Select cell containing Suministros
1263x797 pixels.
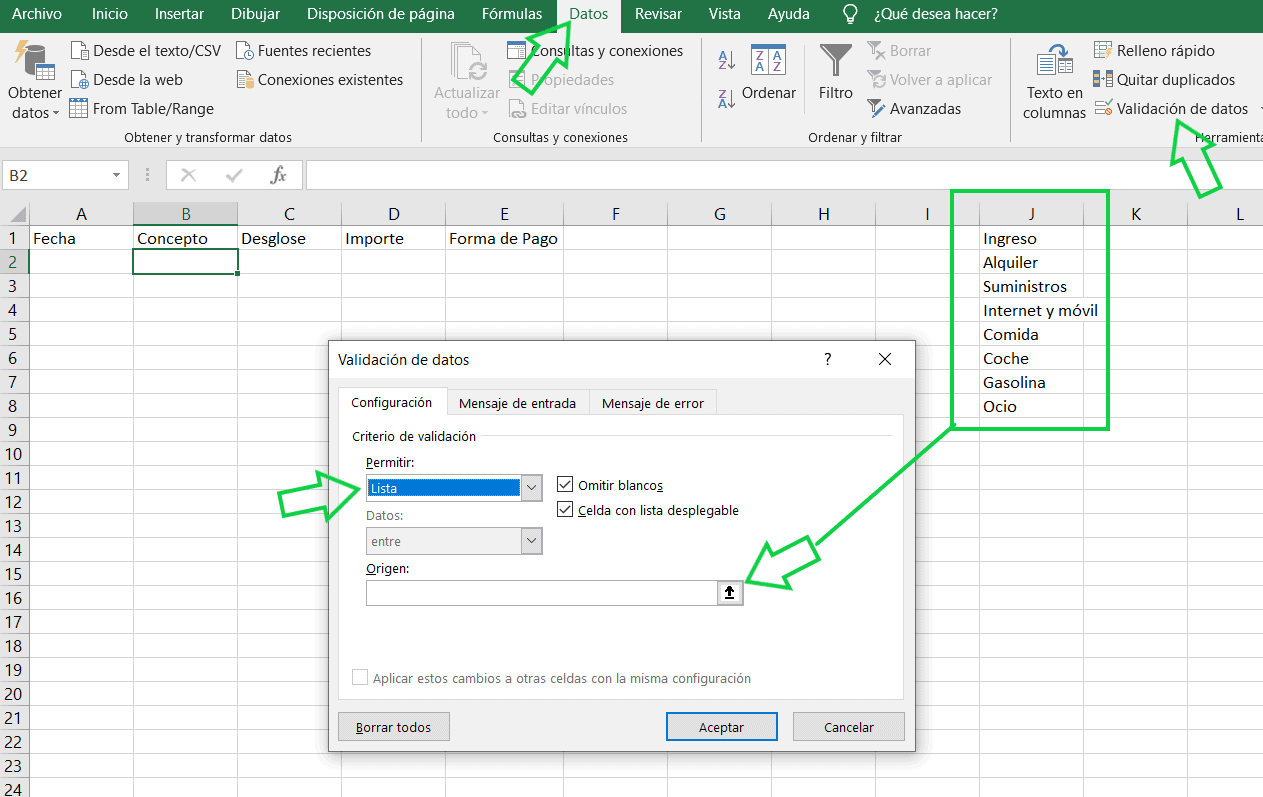coord(1031,286)
